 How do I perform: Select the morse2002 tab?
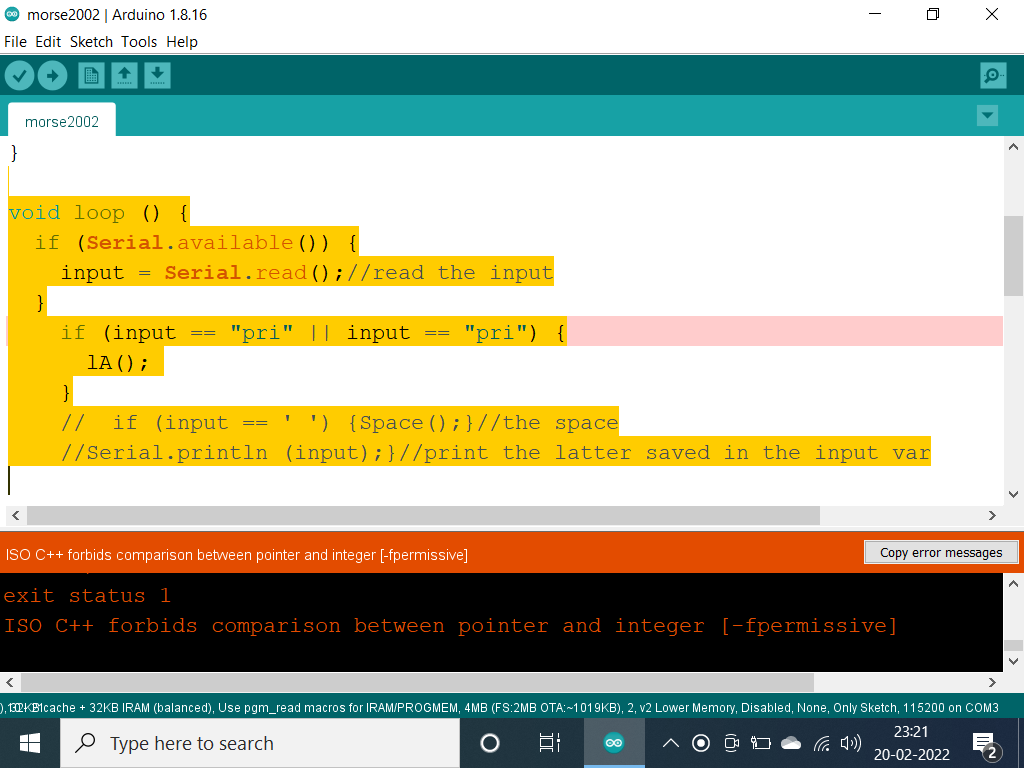tap(62, 121)
